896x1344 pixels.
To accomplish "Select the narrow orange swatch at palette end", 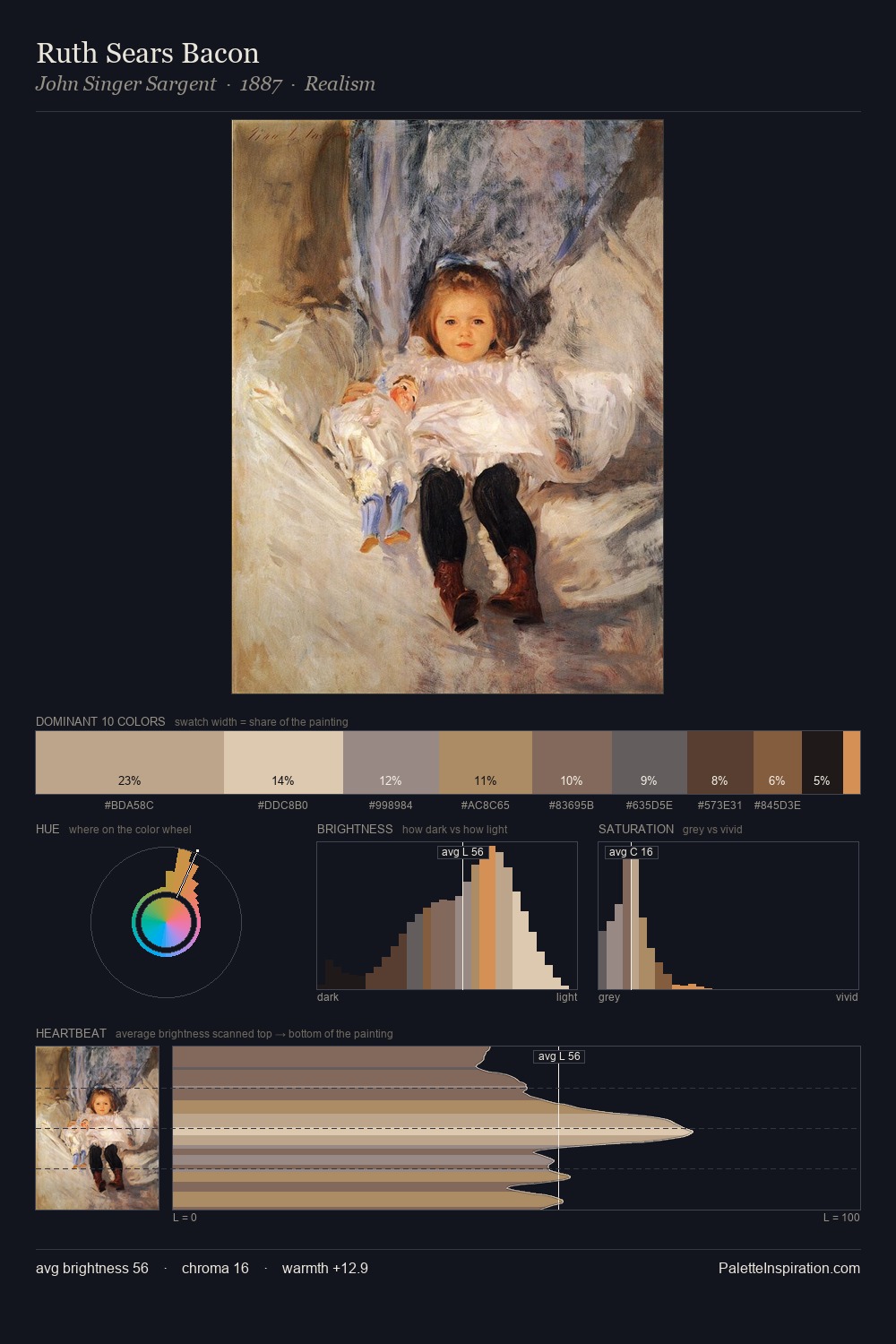I will tap(851, 762).
